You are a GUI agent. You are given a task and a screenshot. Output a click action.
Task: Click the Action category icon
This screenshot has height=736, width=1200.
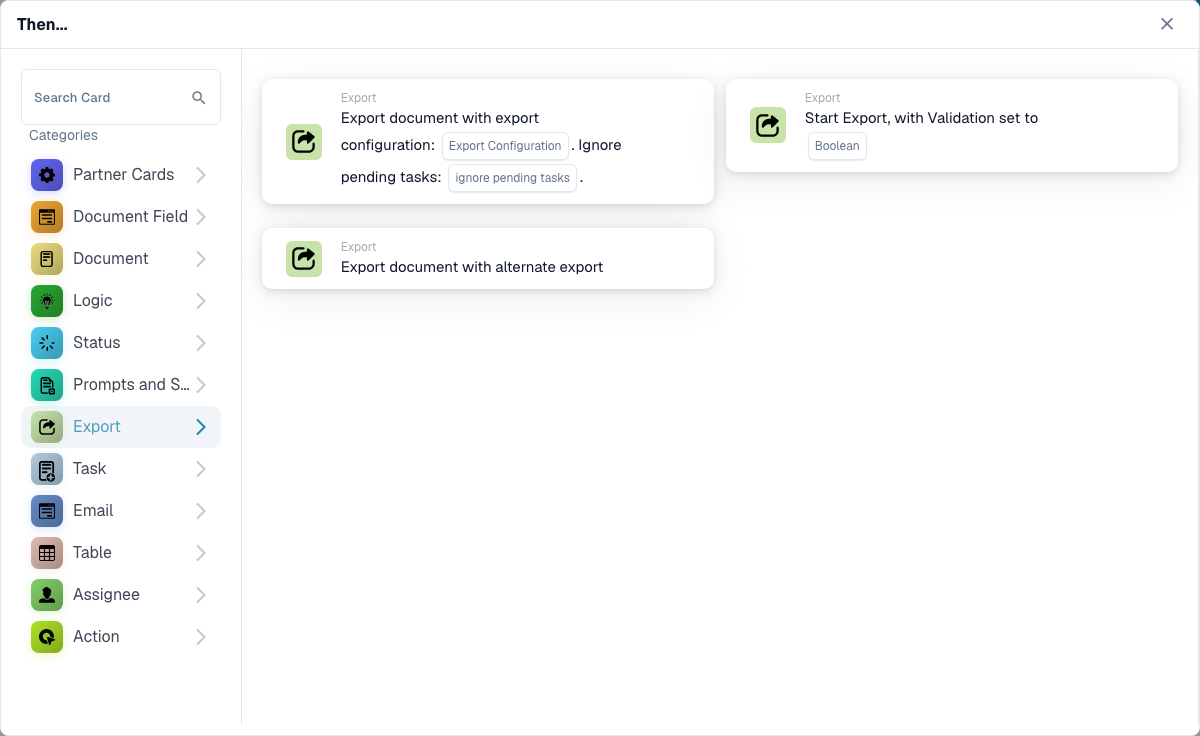point(47,637)
